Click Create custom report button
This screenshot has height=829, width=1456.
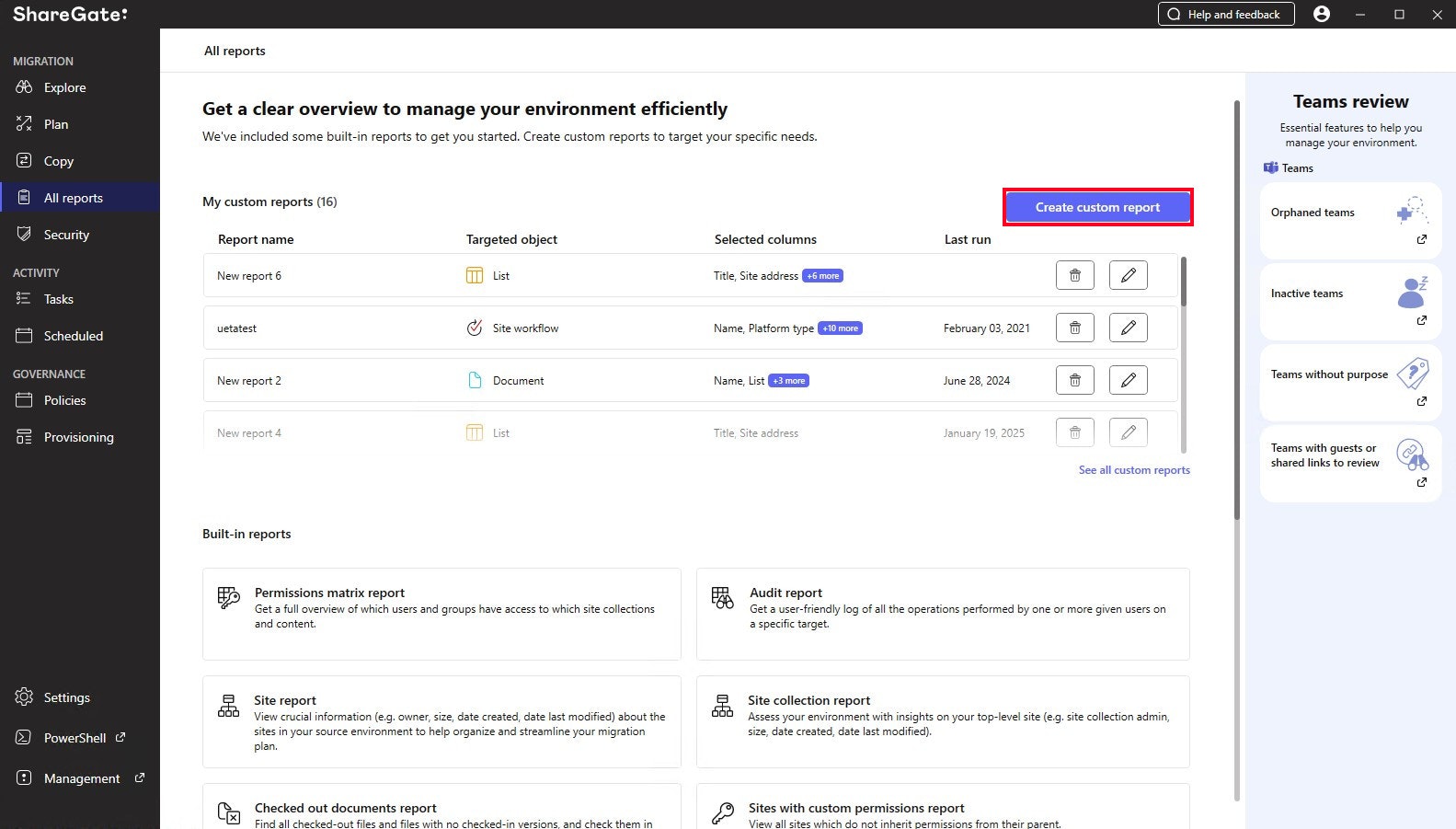(x=1097, y=207)
